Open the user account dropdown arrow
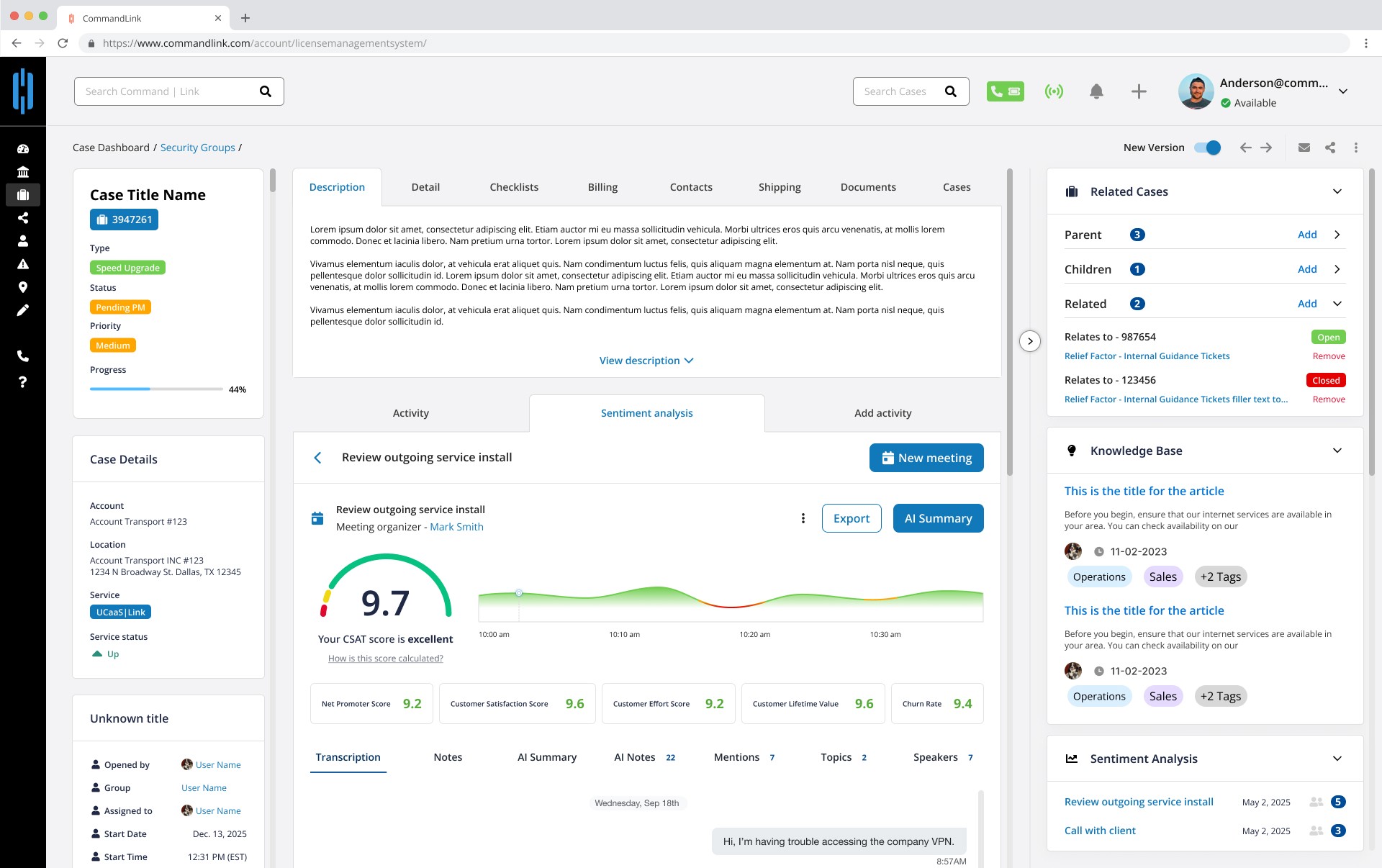Viewport: 1382px width, 868px height. point(1343,91)
